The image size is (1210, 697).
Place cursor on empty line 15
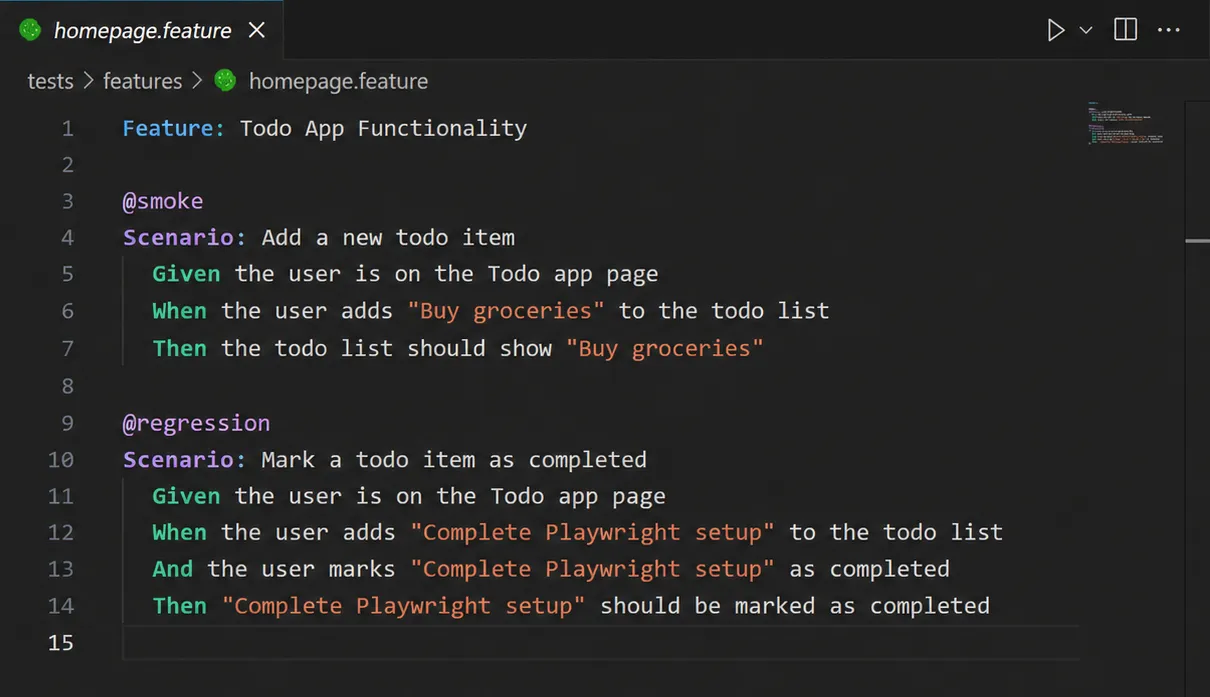point(600,643)
